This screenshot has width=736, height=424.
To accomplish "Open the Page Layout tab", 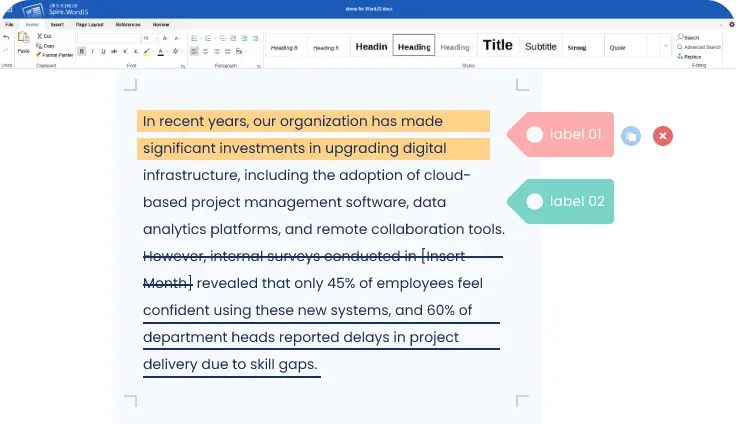I will click(89, 23).
